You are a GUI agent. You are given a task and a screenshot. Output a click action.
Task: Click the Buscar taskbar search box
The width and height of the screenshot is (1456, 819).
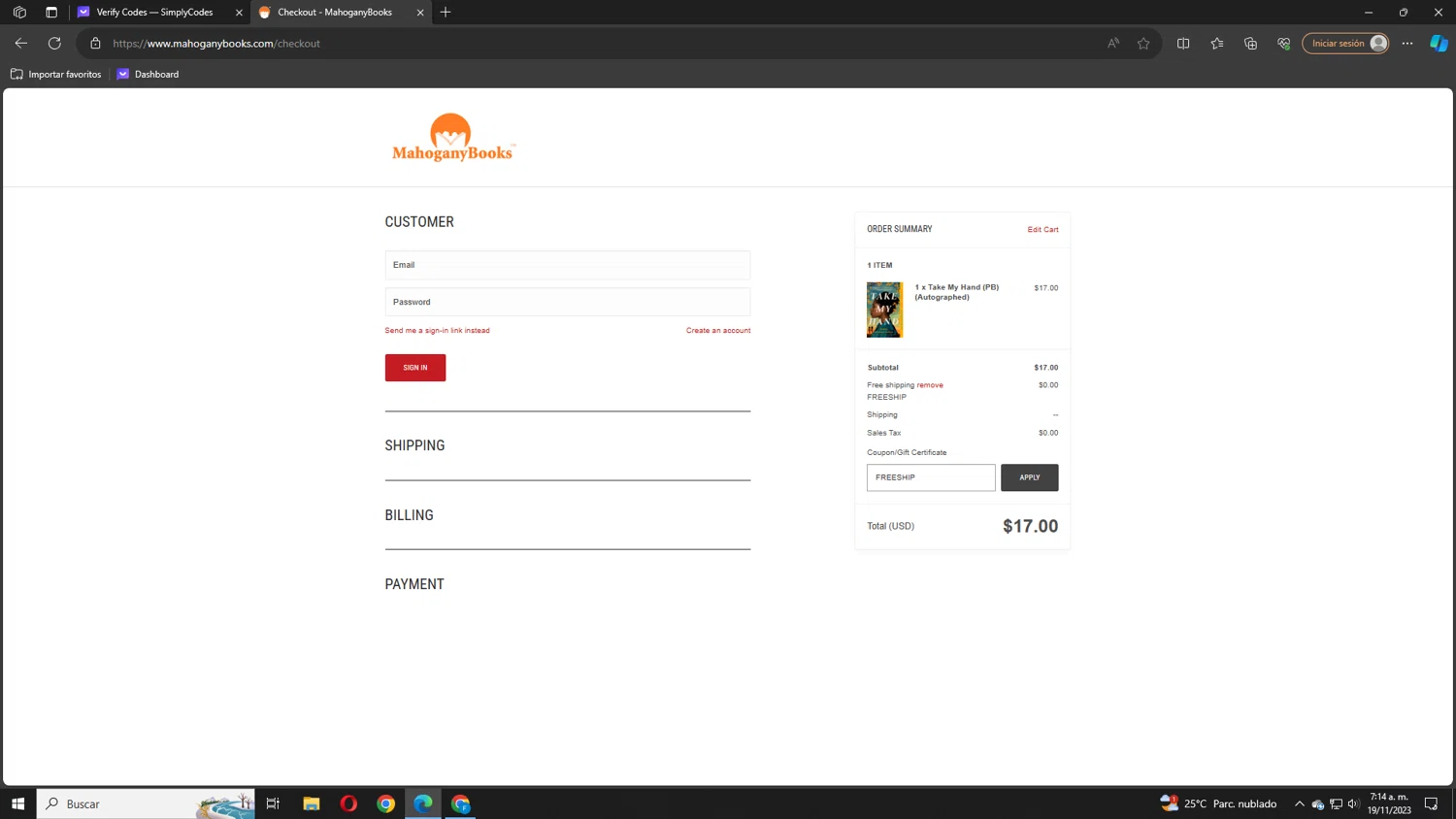pos(146,803)
